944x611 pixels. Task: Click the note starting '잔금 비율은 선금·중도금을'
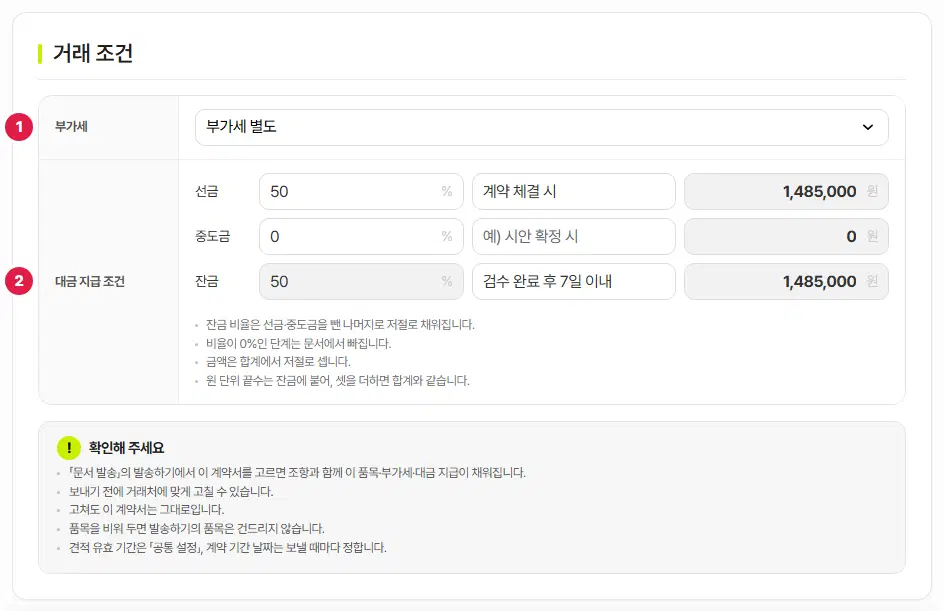coord(340,324)
